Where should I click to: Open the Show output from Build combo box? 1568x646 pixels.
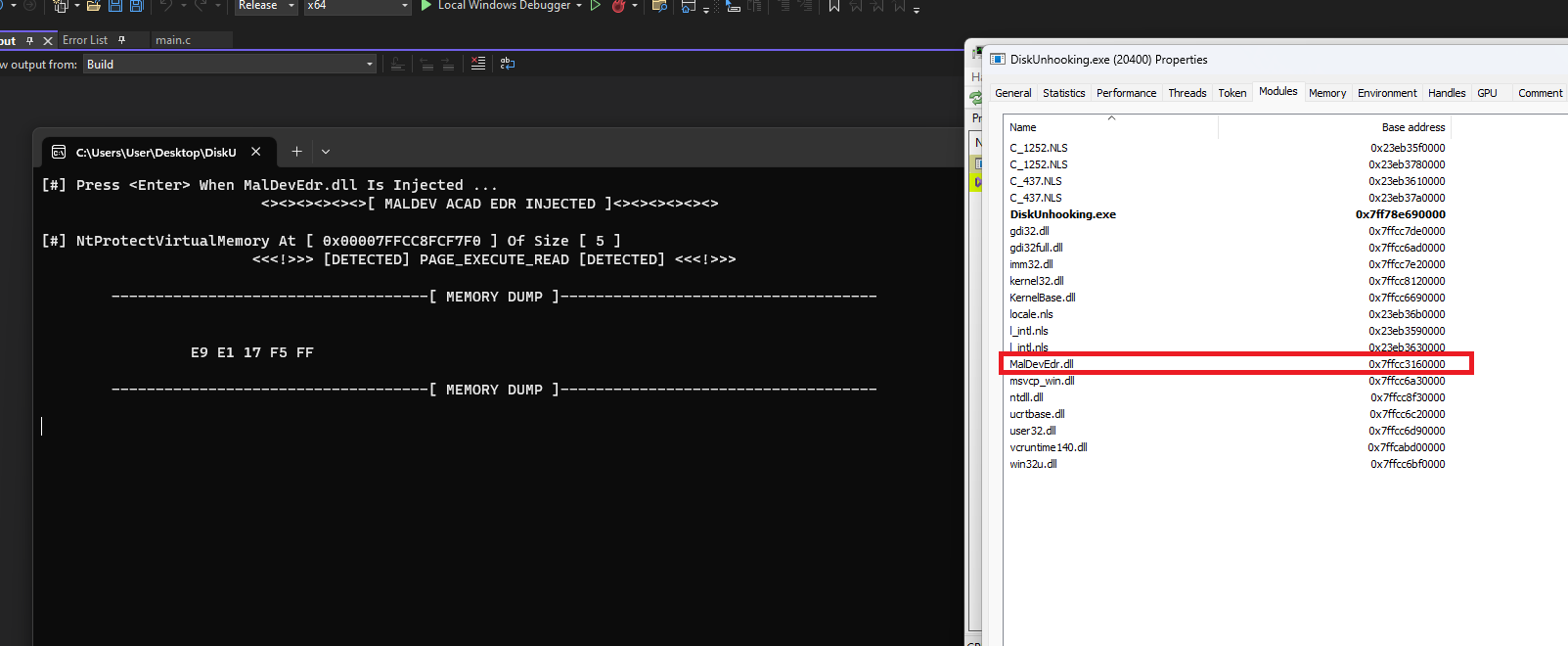tap(230, 65)
